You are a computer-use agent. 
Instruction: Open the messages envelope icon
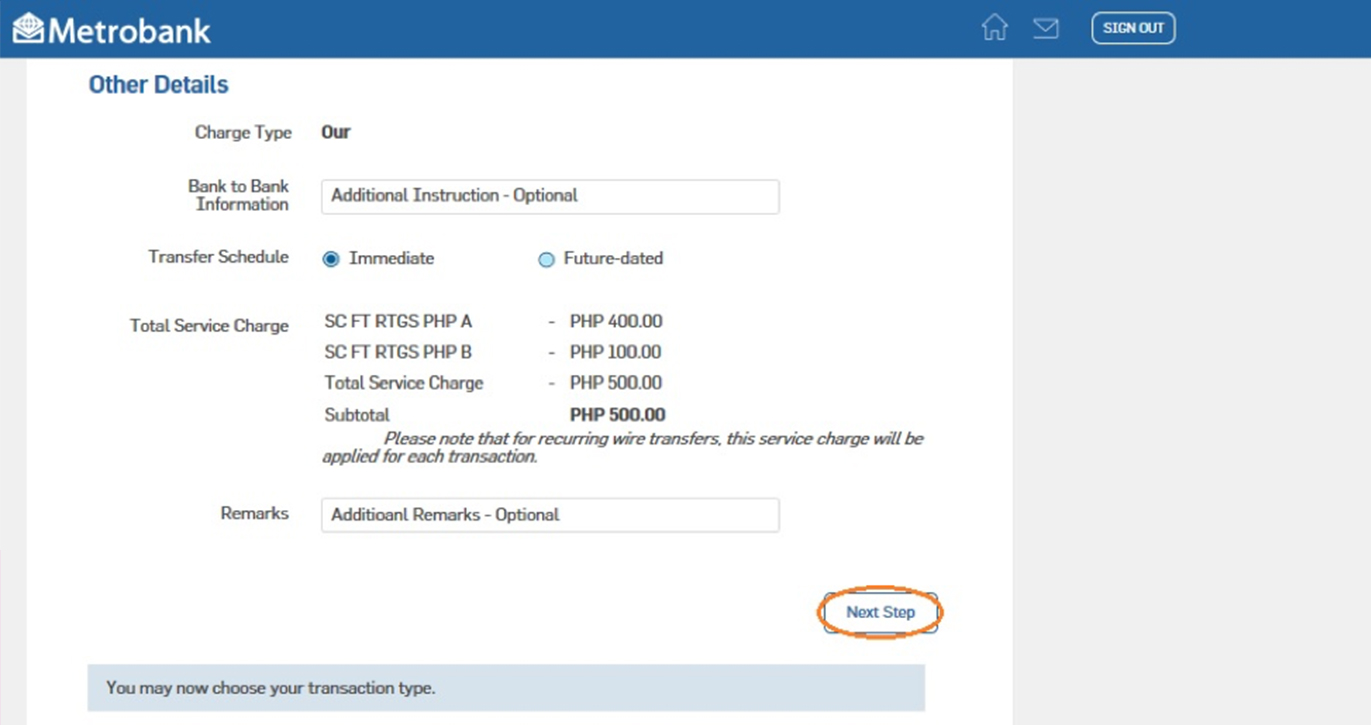point(1046,28)
